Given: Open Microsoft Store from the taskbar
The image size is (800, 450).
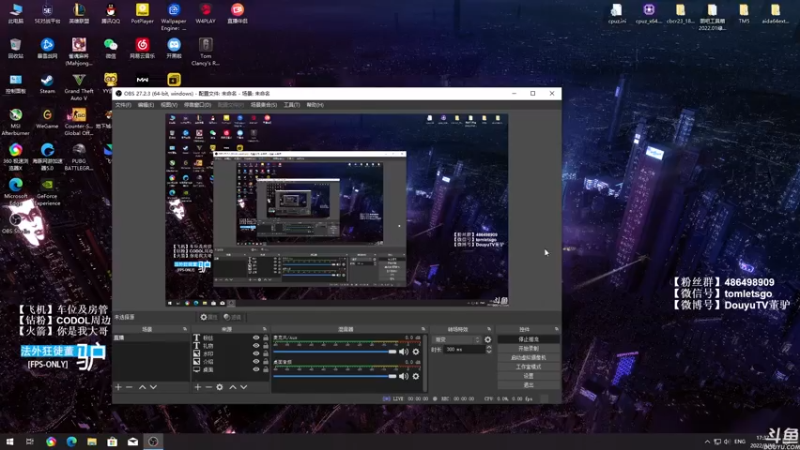Looking at the screenshot, I should pos(112,442).
